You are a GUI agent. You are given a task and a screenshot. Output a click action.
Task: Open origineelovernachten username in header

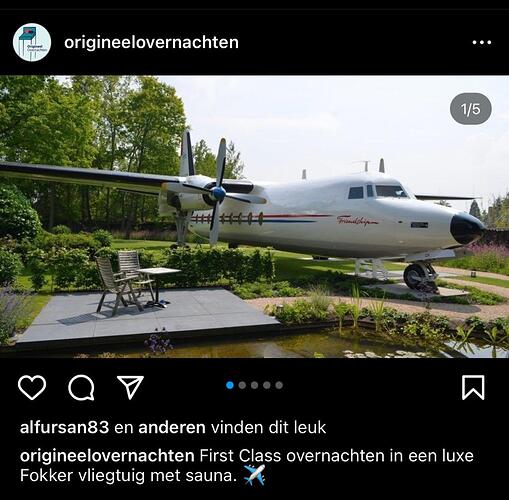click(x=151, y=42)
